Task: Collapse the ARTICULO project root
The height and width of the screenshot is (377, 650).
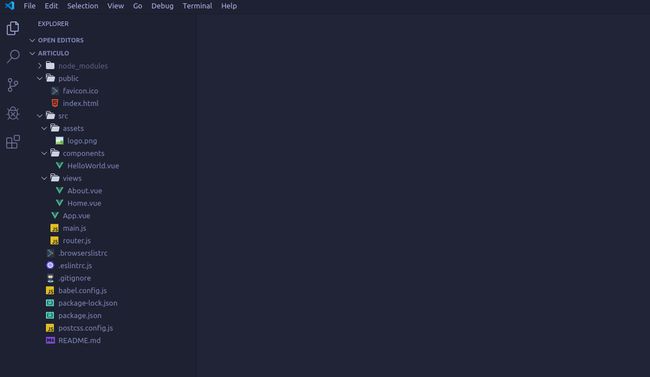Action: (x=32, y=53)
